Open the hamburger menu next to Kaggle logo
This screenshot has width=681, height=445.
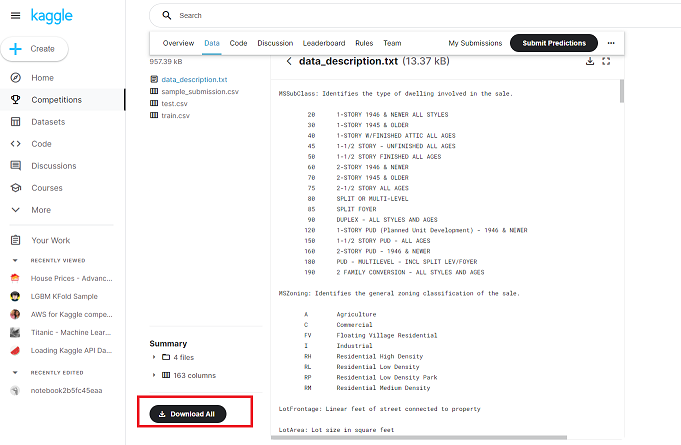16,16
